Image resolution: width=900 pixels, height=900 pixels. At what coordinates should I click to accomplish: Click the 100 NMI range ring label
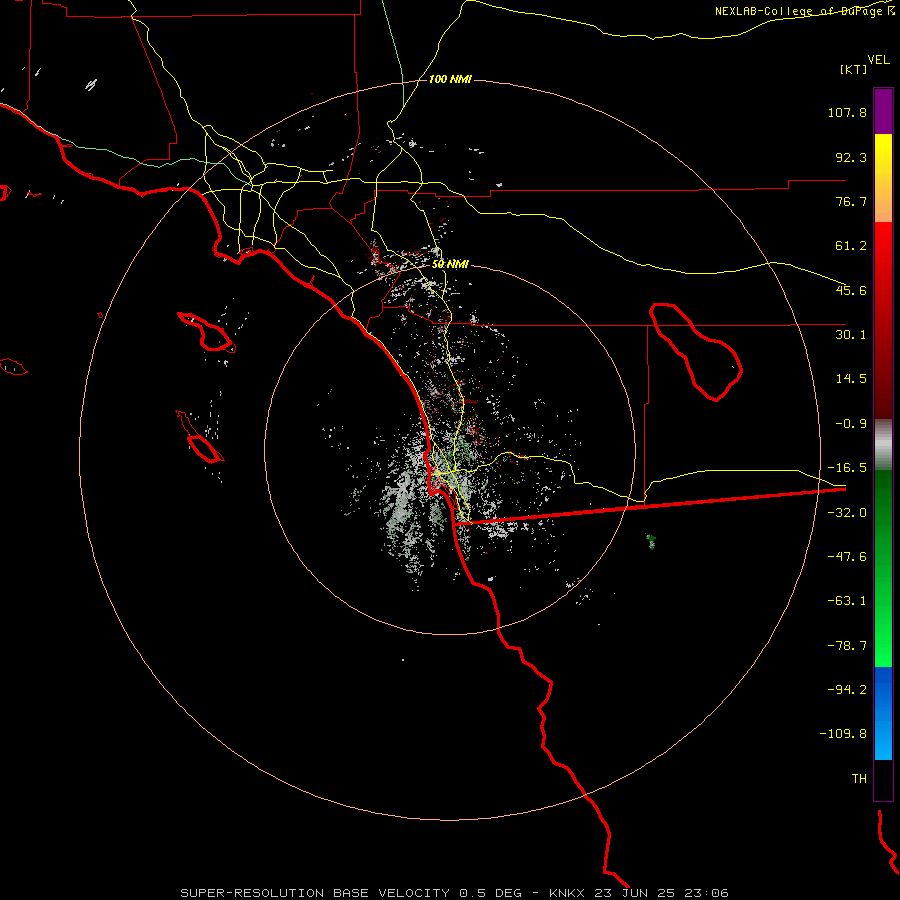pyautogui.click(x=450, y=79)
